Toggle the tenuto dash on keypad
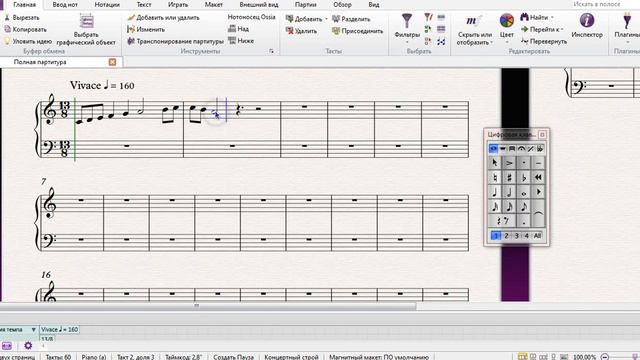640x360 pixels. [x=538, y=163]
